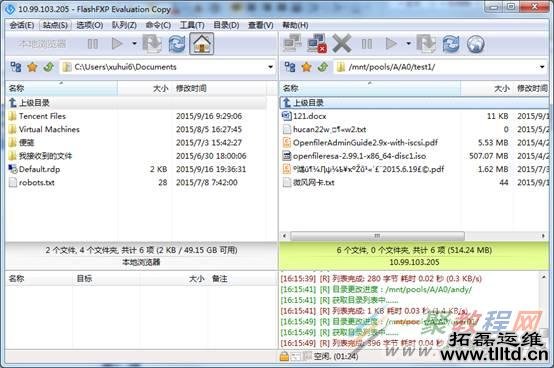Open the 查看(V) menu
Screen dimensions: 554x368
[260, 25]
